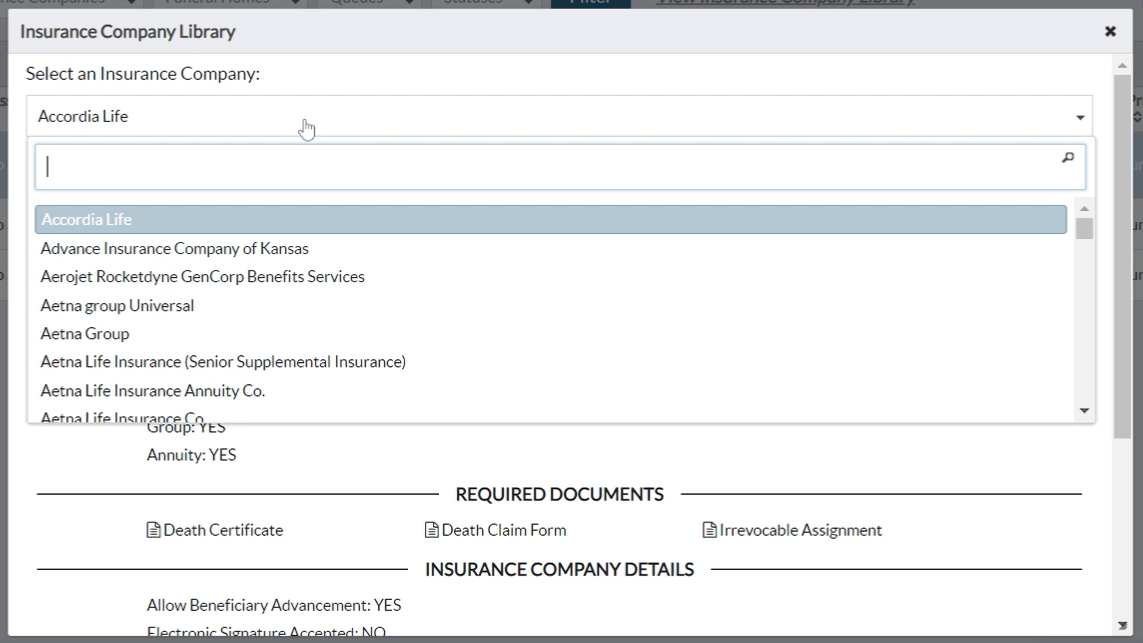Image resolution: width=1143 pixels, height=643 pixels.
Task: Select Advance Insurance Company of Kansas
Action: 173,248
